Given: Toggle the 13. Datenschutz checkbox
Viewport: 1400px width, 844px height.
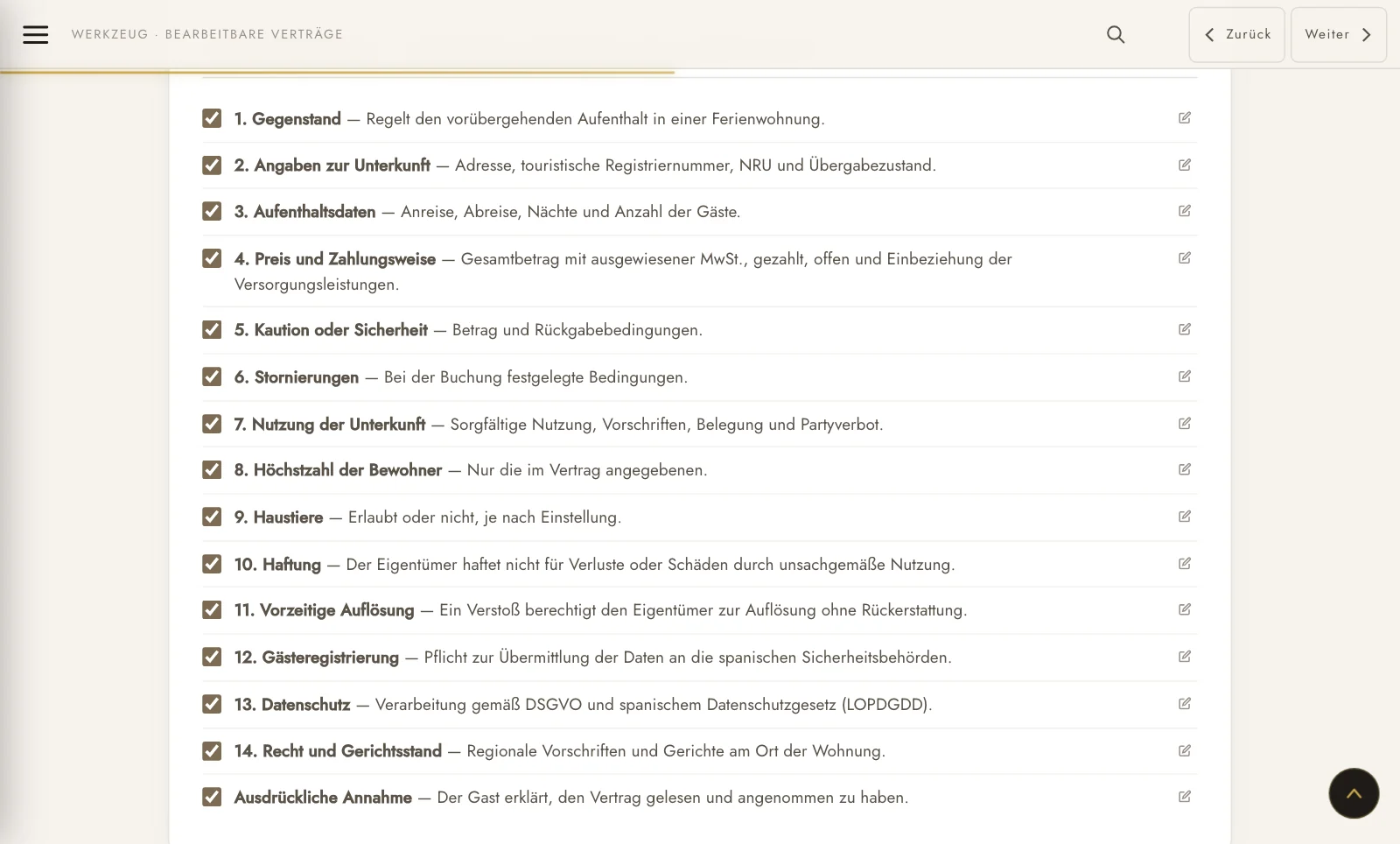Looking at the screenshot, I should point(212,704).
